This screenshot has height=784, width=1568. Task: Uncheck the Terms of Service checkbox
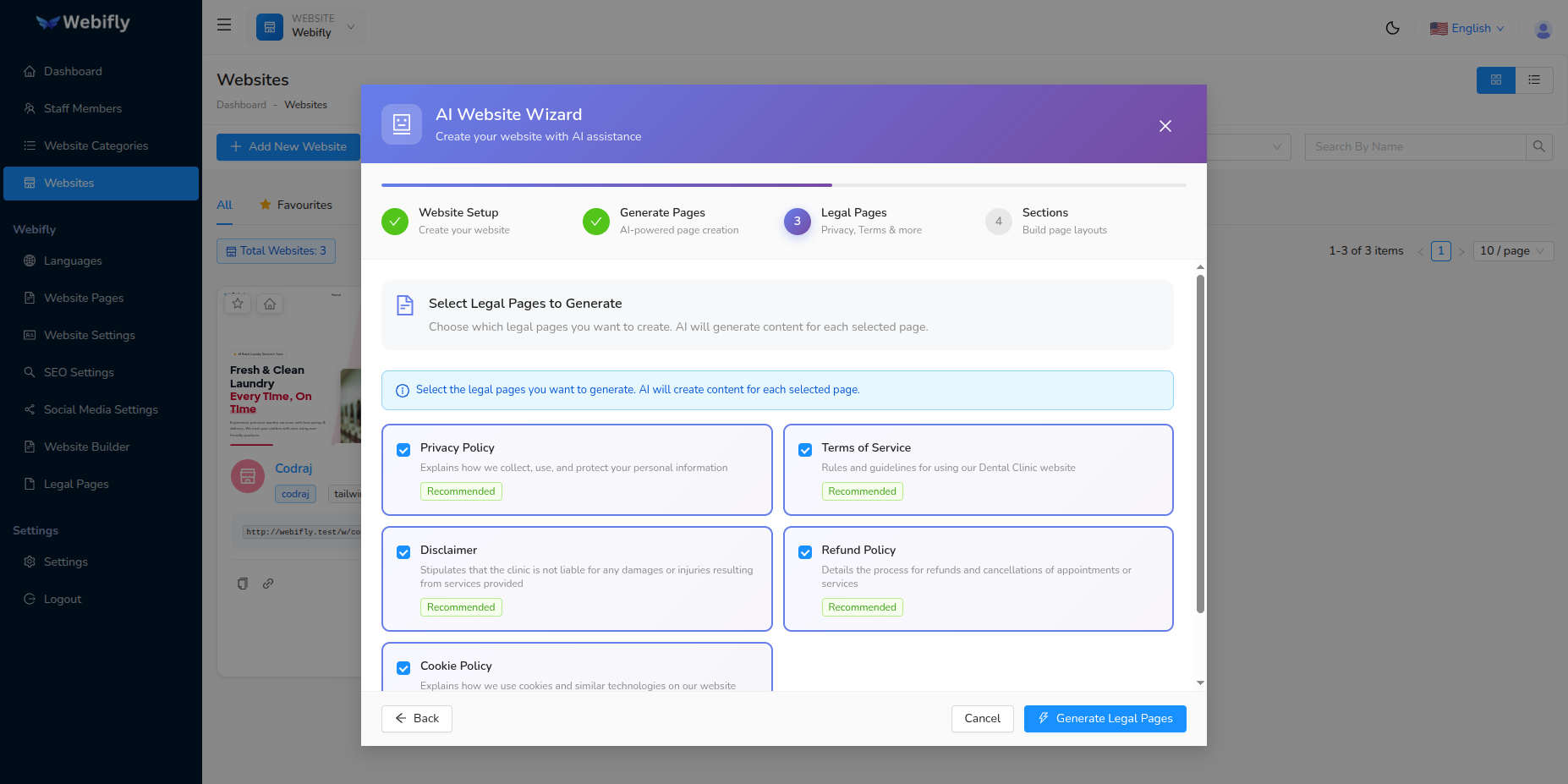tap(805, 450)
